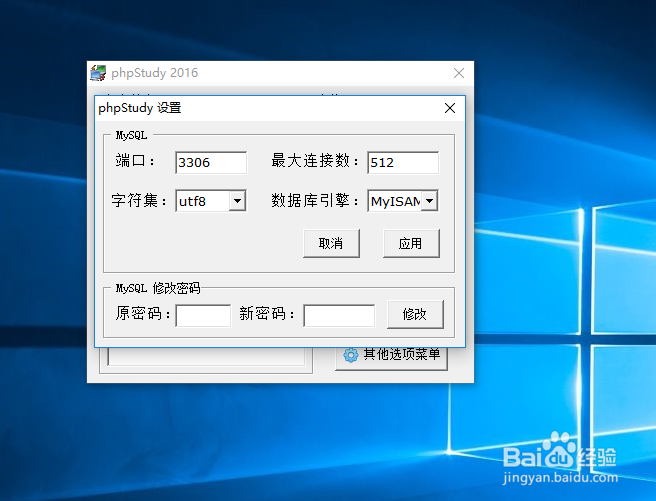The height and width of the screenshot is (501, 656).
Task: Click the 取消 cancel button
Action: (331, 243)
